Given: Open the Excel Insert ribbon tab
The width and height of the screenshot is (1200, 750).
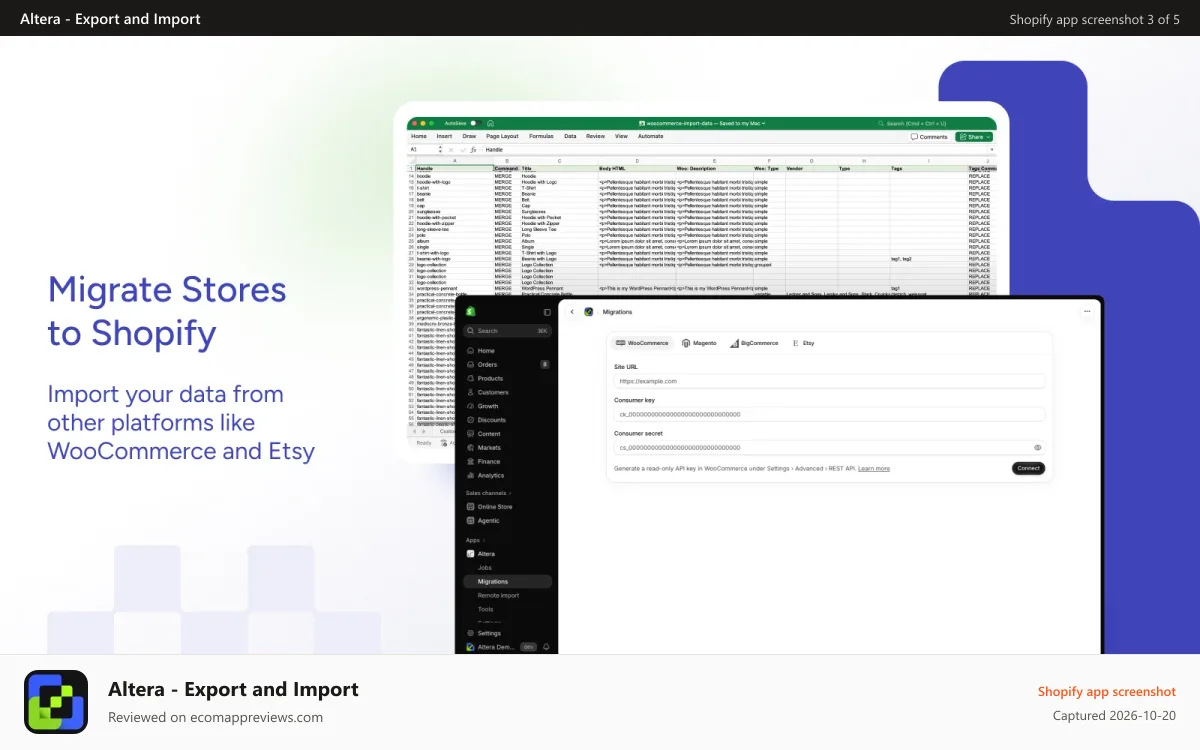Looking at the screenshot, I should click(x=444, y=136).
